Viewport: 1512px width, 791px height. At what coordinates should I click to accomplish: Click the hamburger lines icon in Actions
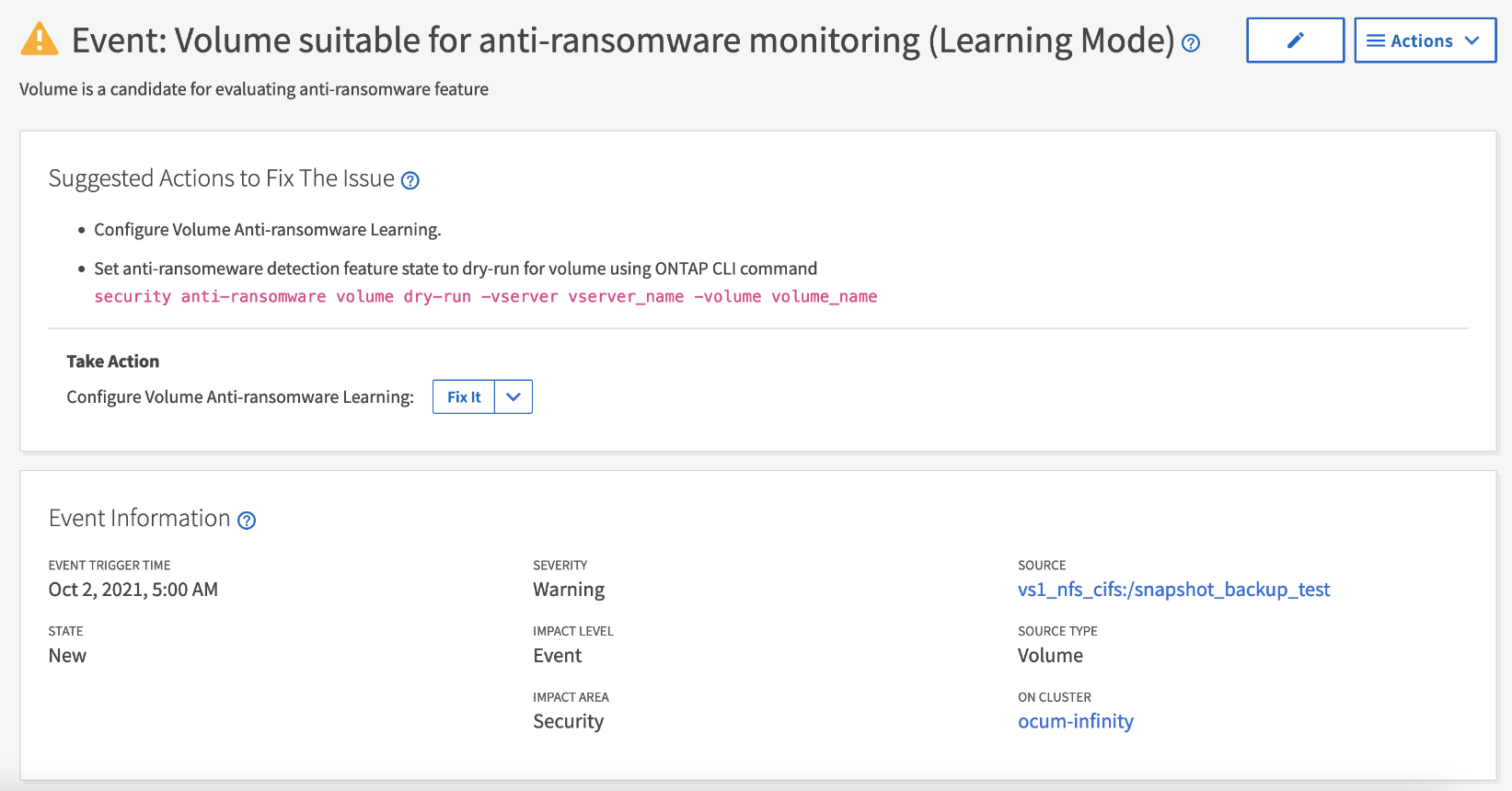coord(1376,40)
